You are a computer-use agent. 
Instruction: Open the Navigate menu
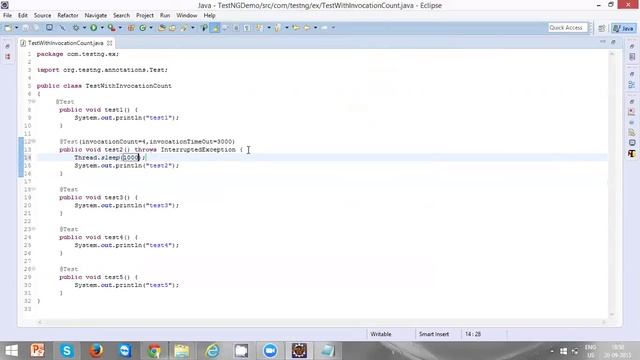pyautogui.click(x=96, y=16)
